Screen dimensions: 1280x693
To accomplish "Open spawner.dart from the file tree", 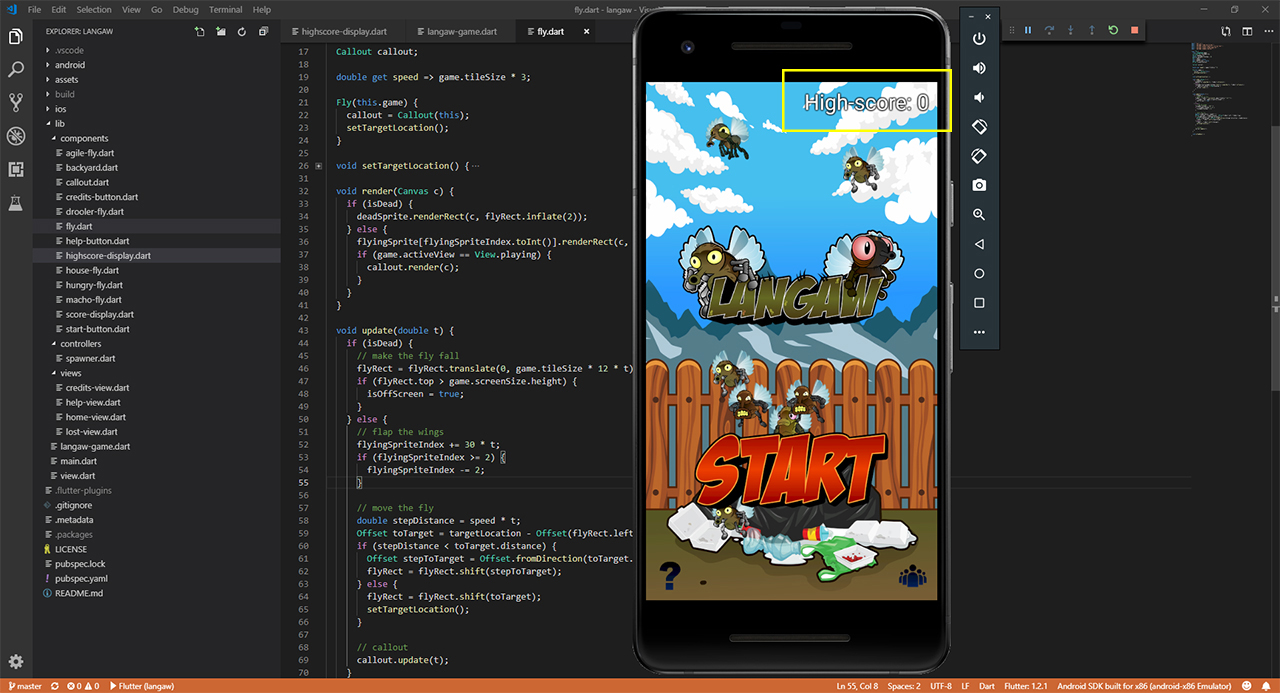I will pyautogui.click(x=90, y=358).
